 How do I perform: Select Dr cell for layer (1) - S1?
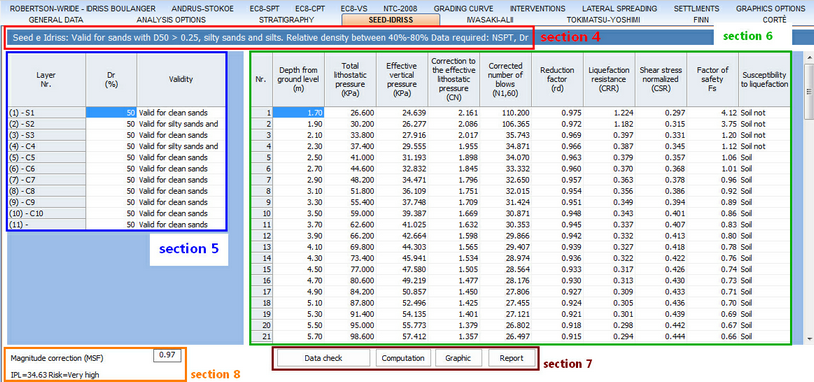tap(111, 113)
